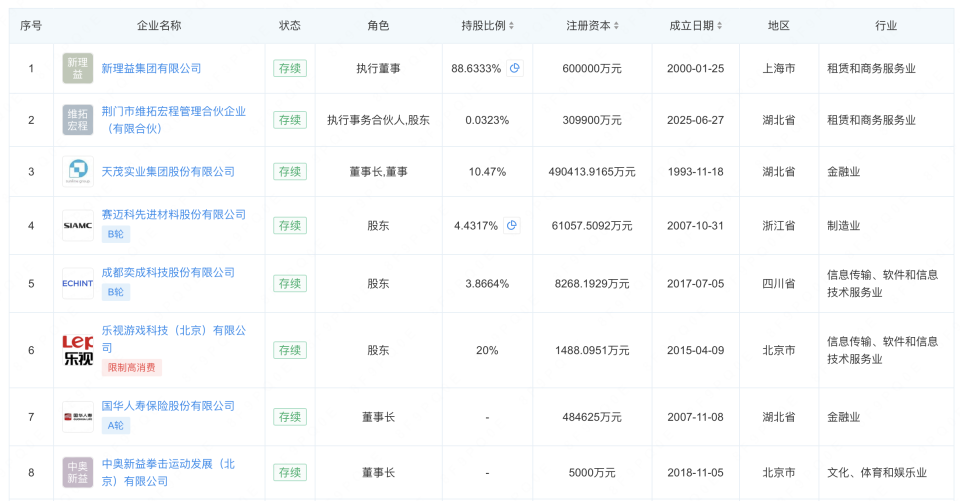Select the 1488.0951万元 capital cell
The height and width of the screenshot is (501, 960).
coord(592,350)
